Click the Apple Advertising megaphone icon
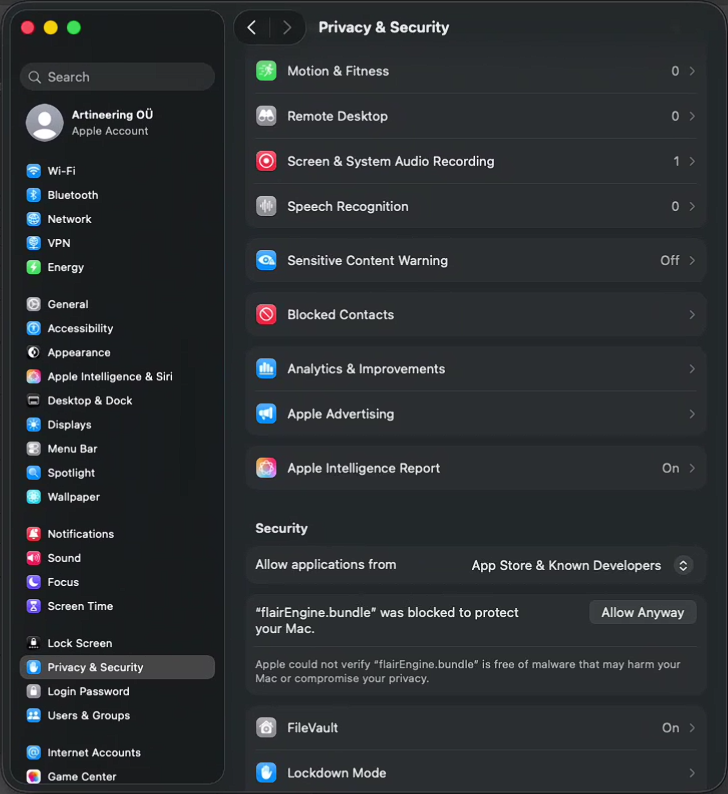 266,414
